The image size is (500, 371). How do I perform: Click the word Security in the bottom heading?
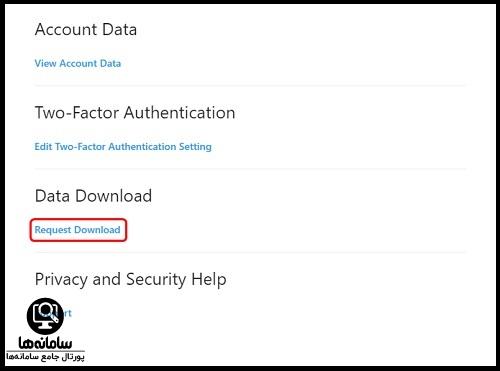coord(156,280)
